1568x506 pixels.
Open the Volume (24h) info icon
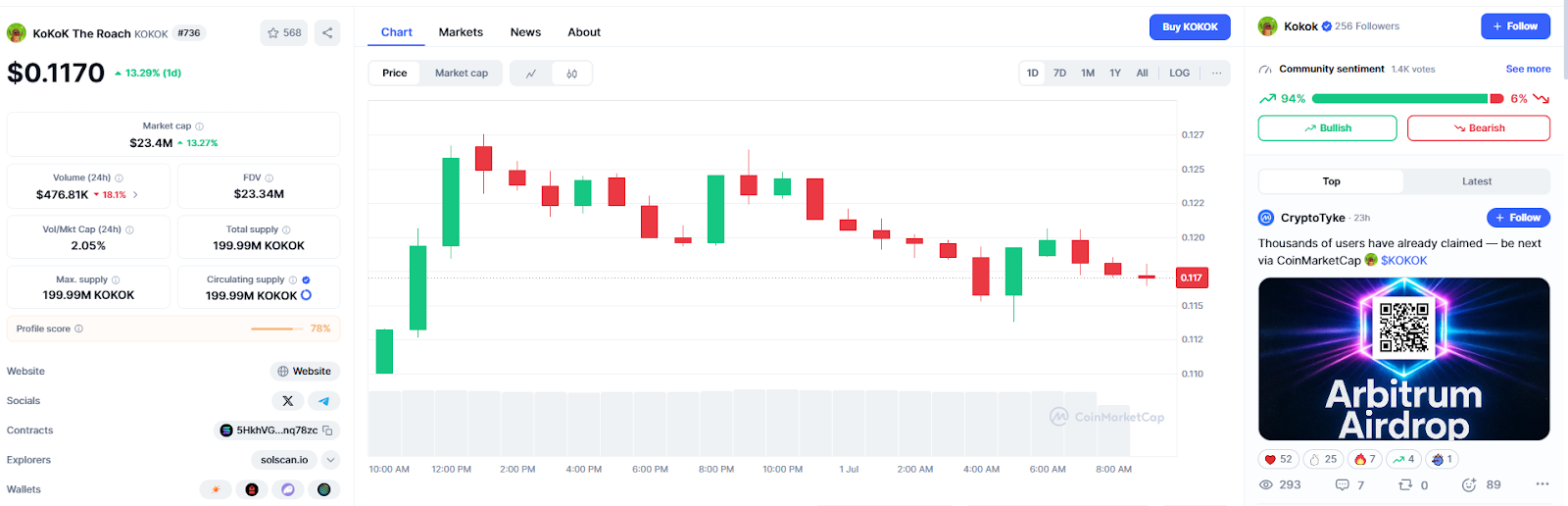click(x=120, y=178)
